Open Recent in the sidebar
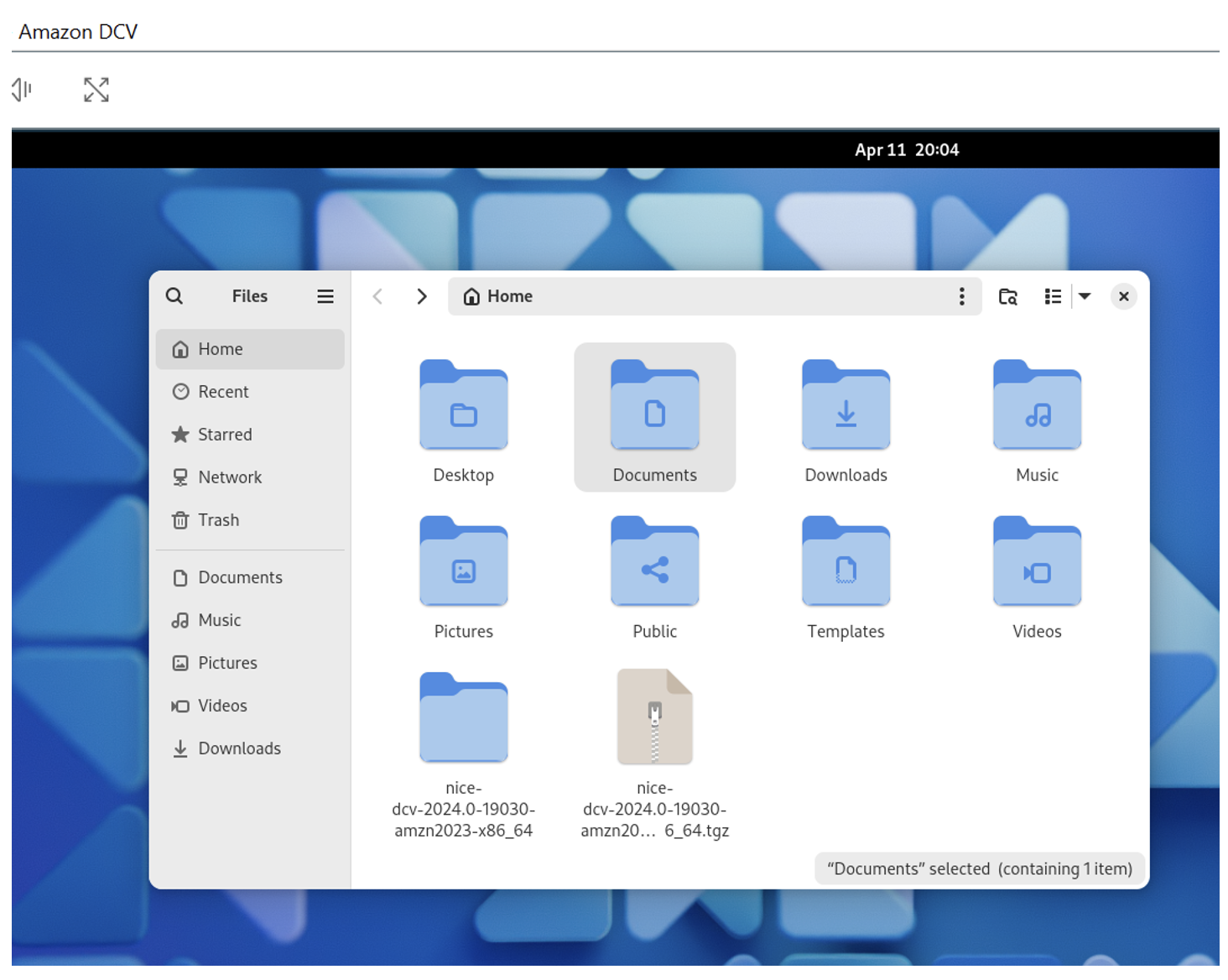 point(250,392)
